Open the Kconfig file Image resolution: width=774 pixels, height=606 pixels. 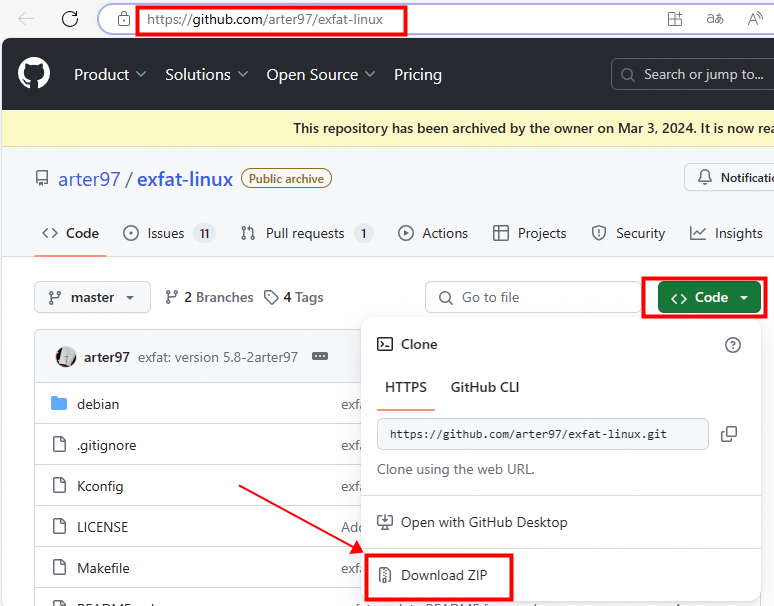pos(100,486)
